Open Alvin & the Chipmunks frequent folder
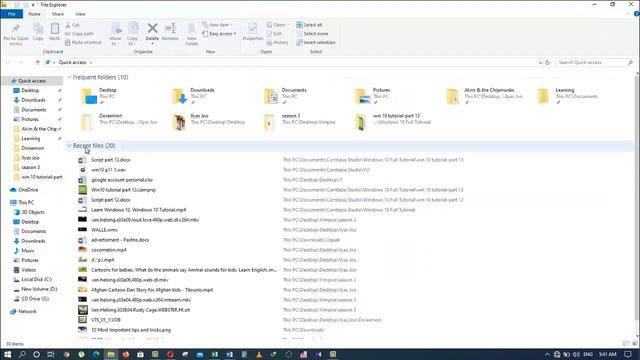The image size is (640, 360). (x=484, y=96)
